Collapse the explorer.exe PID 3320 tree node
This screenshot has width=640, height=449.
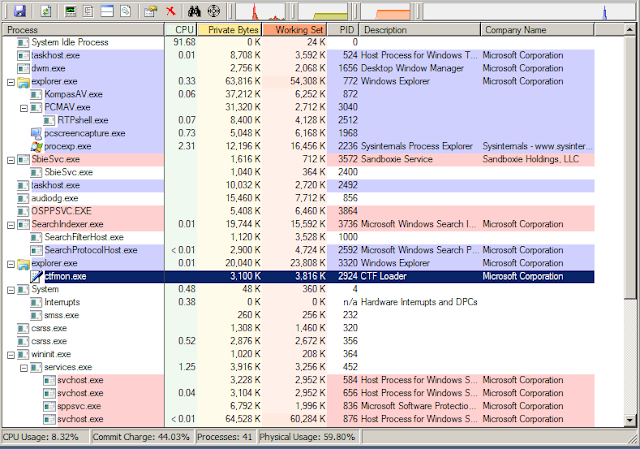coord(11,264)
